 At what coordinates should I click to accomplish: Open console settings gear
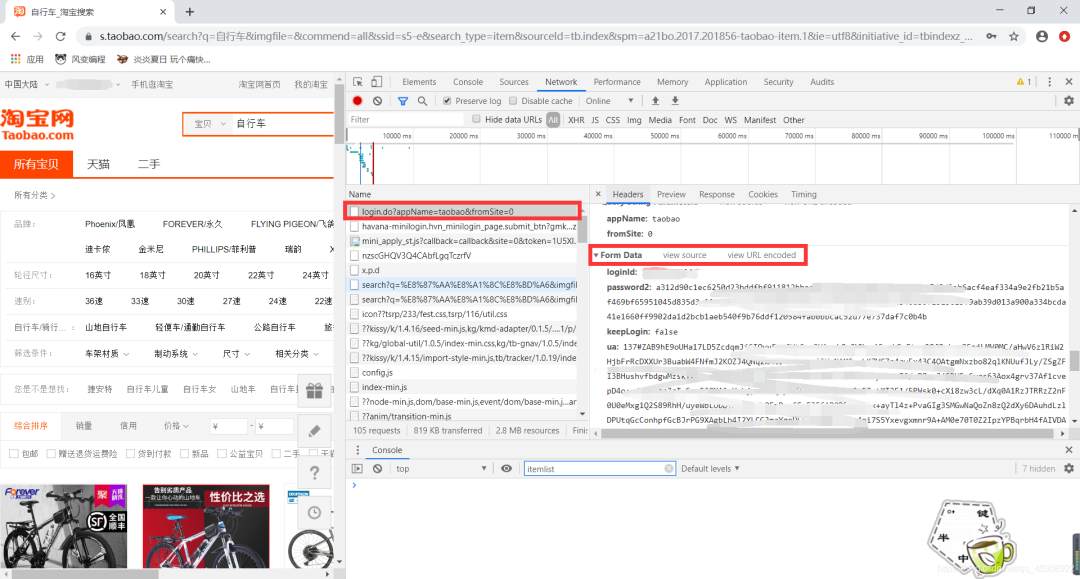[x=1069, y=469]
